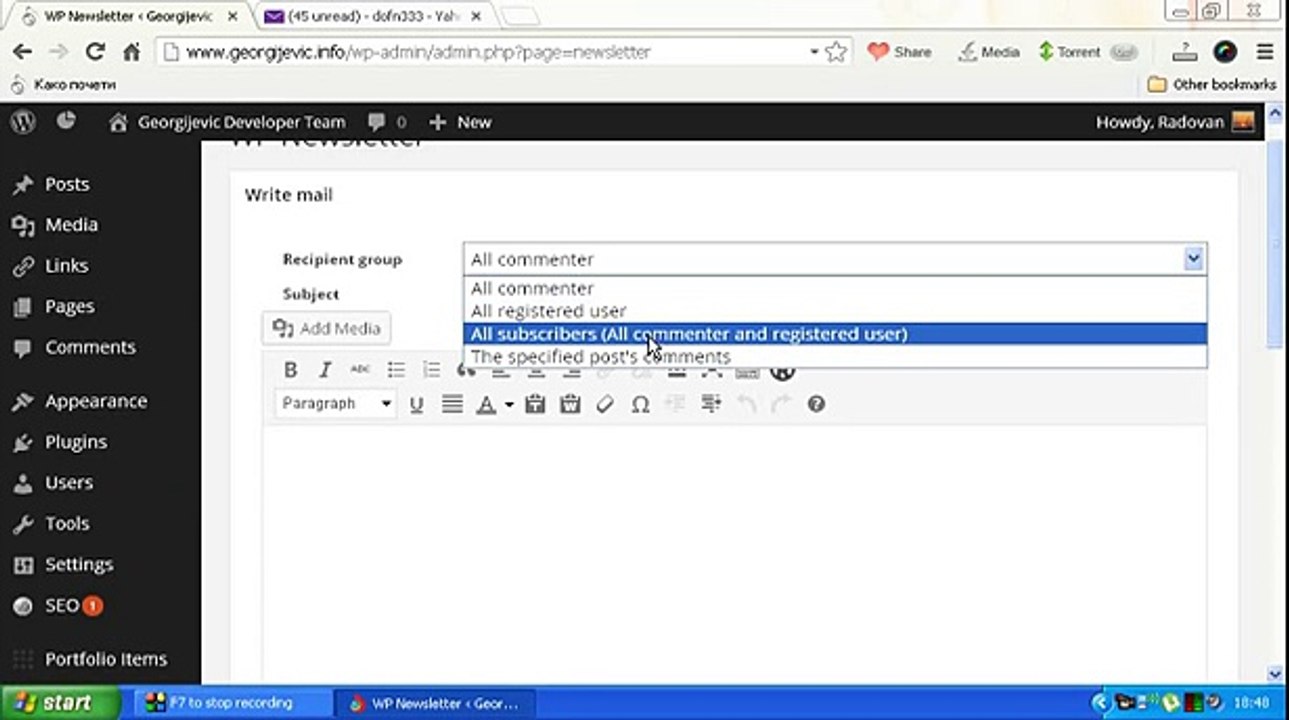The image size is (1289, 720).
Task: Click the Share heart button
Action: coord(899,52)
